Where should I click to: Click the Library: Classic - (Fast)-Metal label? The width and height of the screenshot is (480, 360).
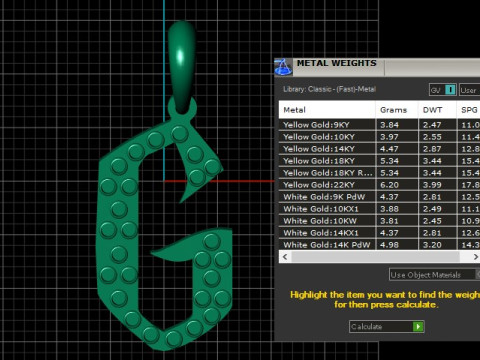[x=329, y=89]
